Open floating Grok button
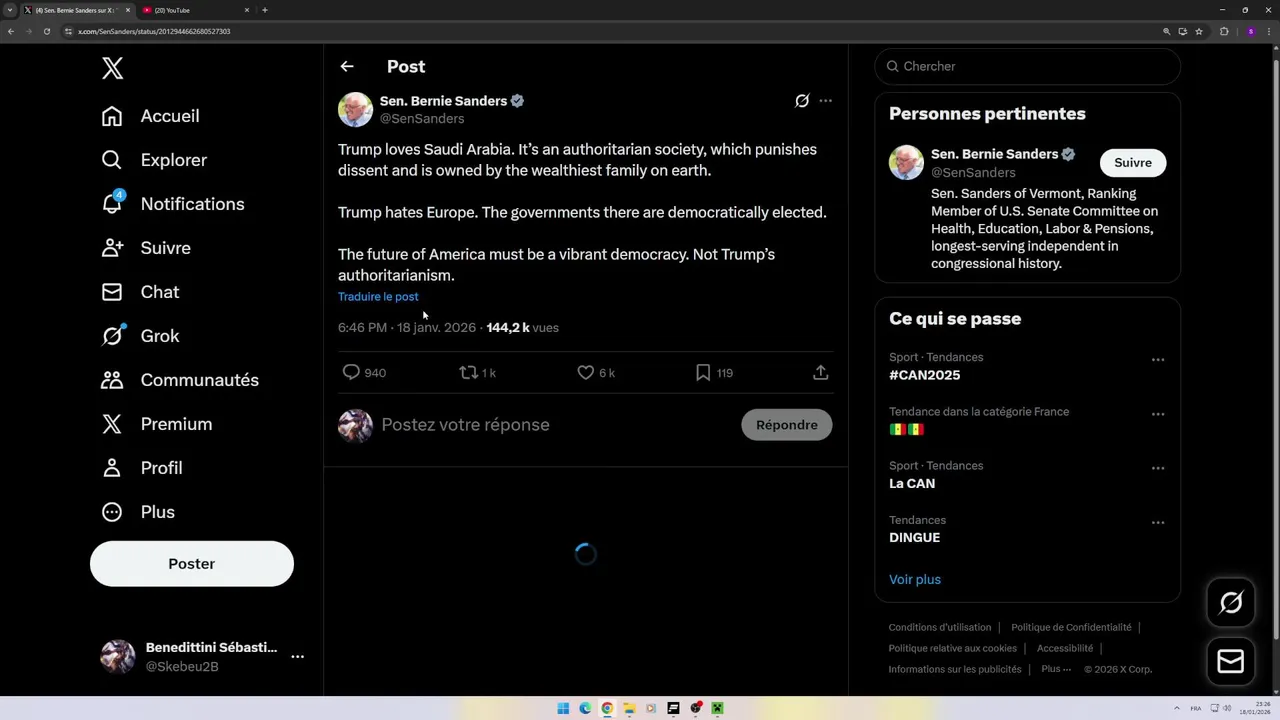The width and height of the screenshot is (1280, 720). click(x=1231, y=603)
